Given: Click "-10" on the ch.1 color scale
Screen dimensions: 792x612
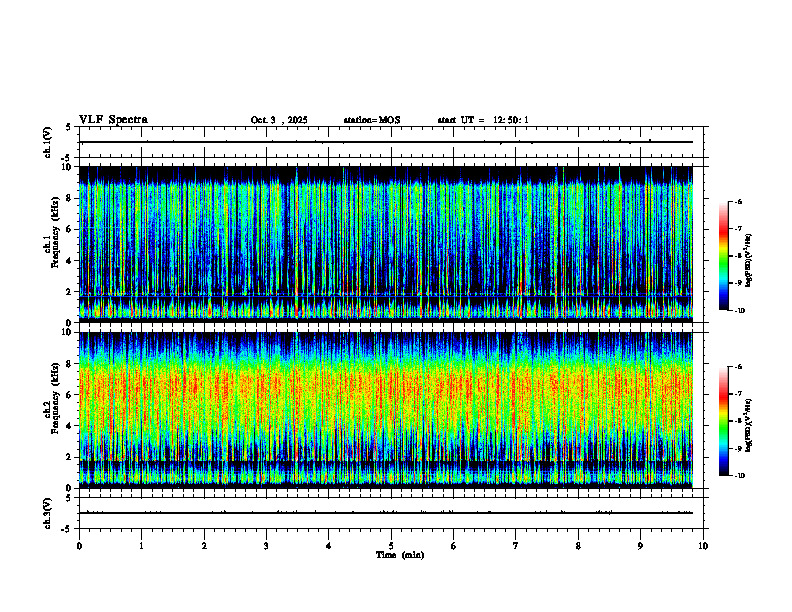Looking at the screenshot, I should click(740, 311).
